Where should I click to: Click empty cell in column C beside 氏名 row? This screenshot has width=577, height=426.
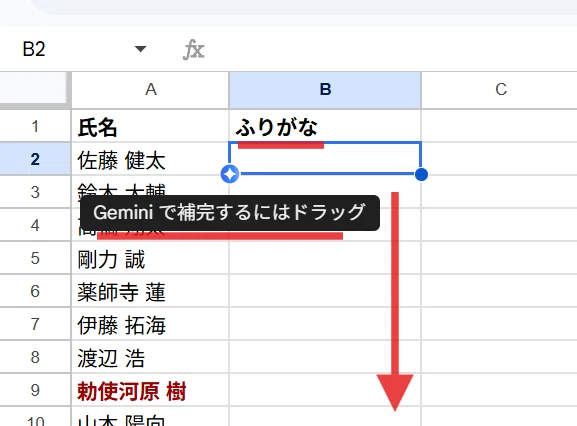point(499,126)
